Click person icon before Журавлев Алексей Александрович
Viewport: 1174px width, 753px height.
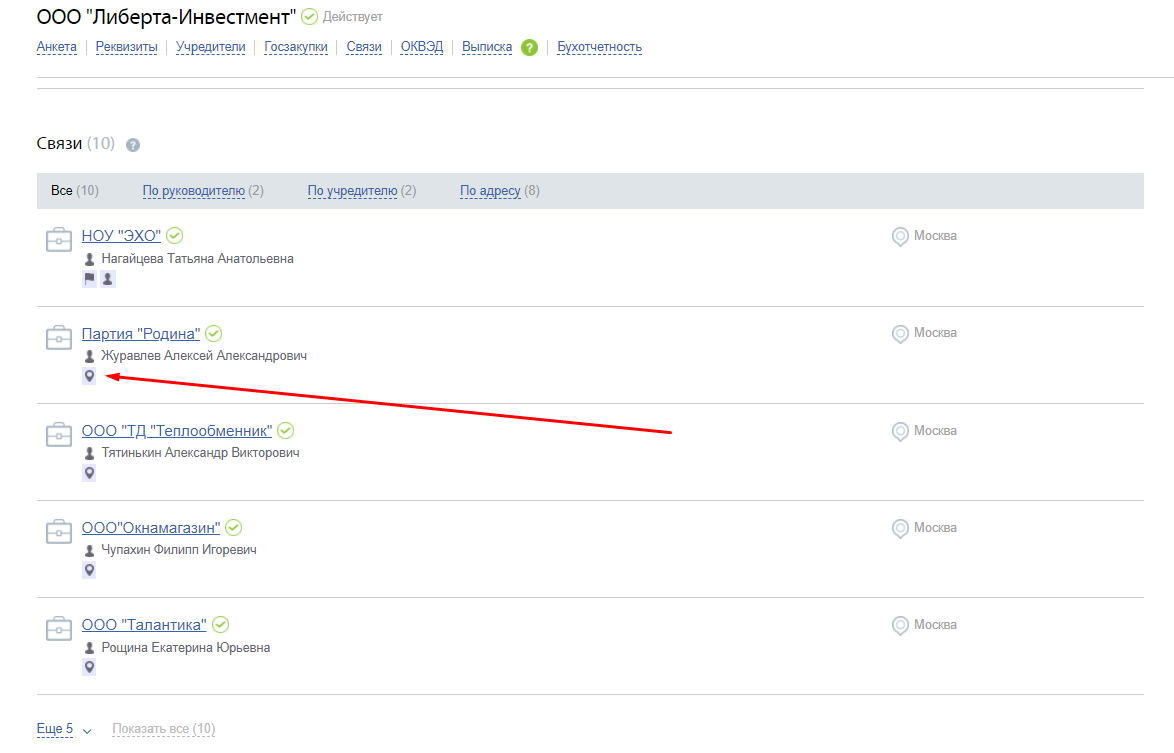click(89, 356)
